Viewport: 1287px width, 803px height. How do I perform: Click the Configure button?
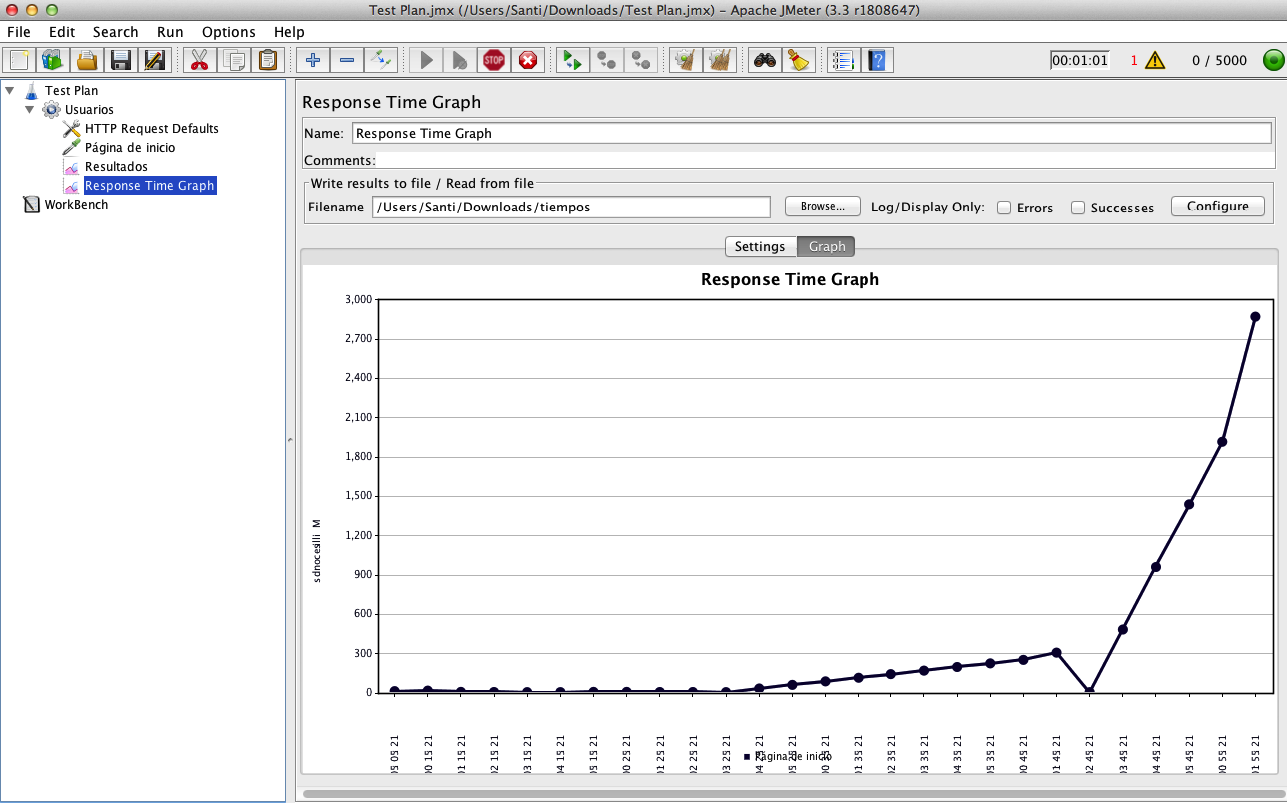[x=1217, y=206]
